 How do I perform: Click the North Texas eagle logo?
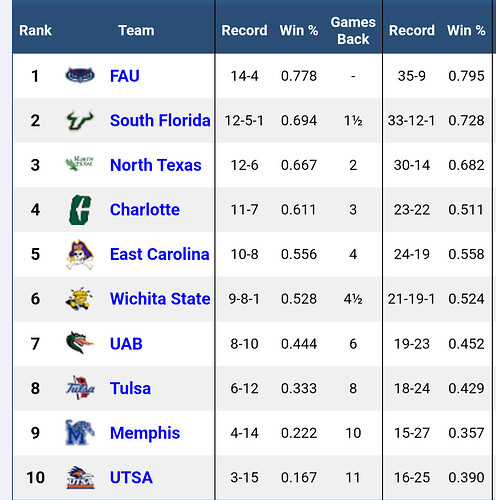click(x=79, y=164)
